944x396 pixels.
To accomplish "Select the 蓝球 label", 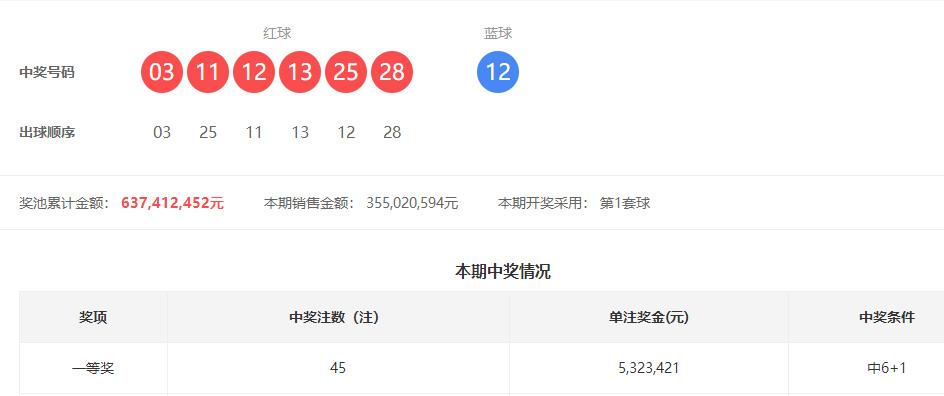I will 498,33.
